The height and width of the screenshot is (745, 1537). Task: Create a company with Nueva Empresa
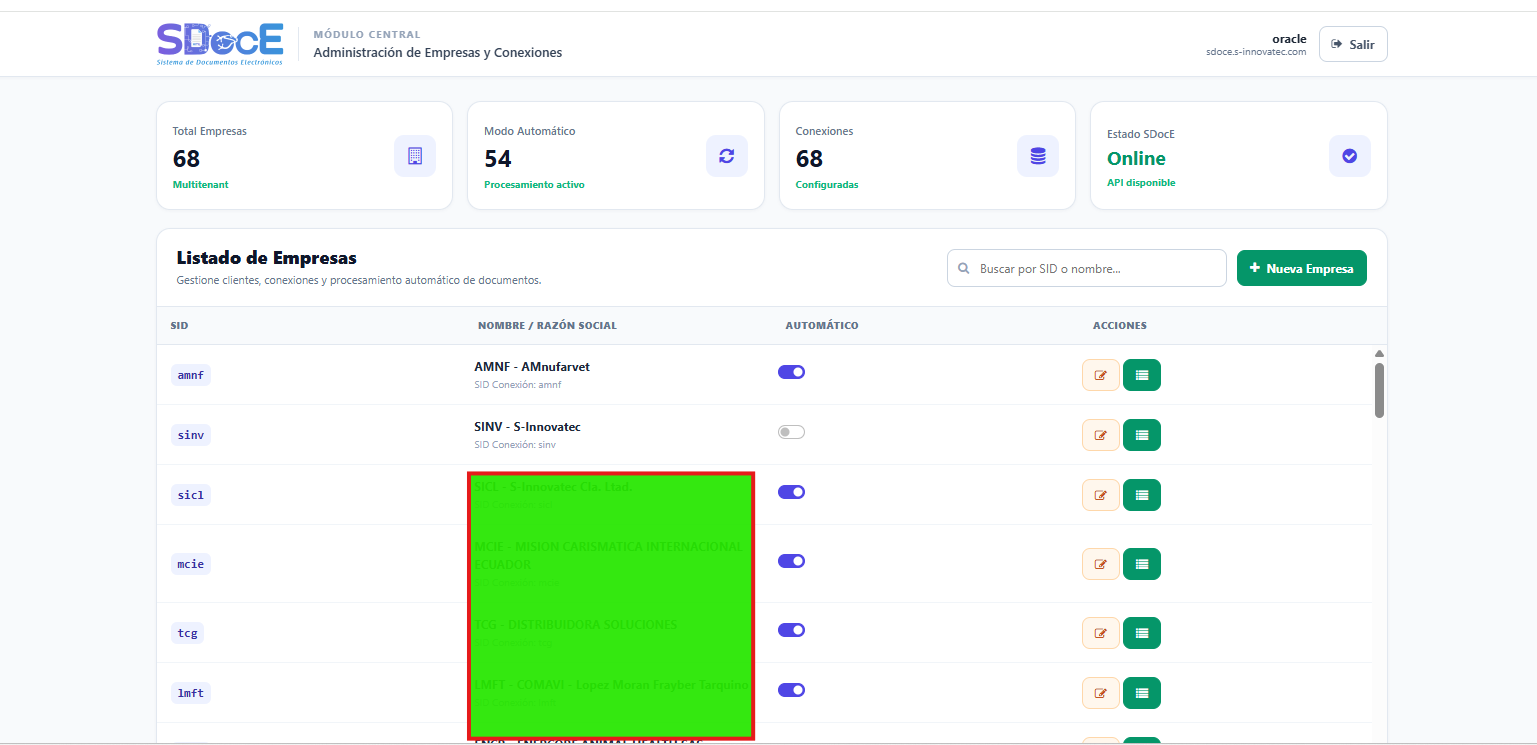click(x=1302, y=268)
